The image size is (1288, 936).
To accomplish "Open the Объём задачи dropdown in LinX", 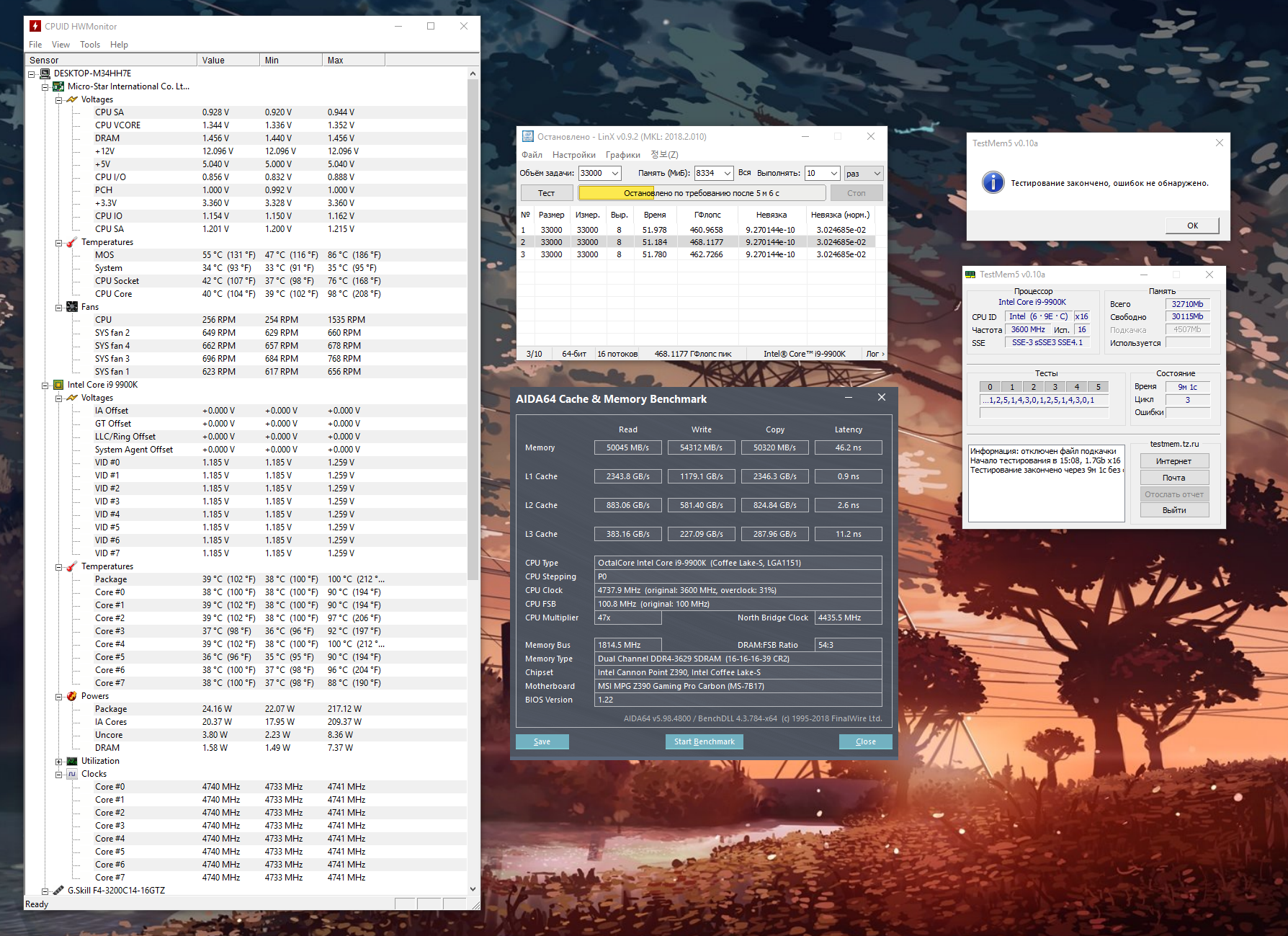I will [x=615, y=173].
